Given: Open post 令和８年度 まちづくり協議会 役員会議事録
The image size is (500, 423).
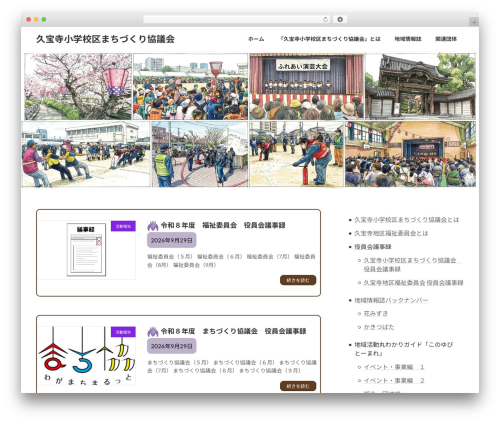Looking at the screenshot, I should [x=233, y=331].
